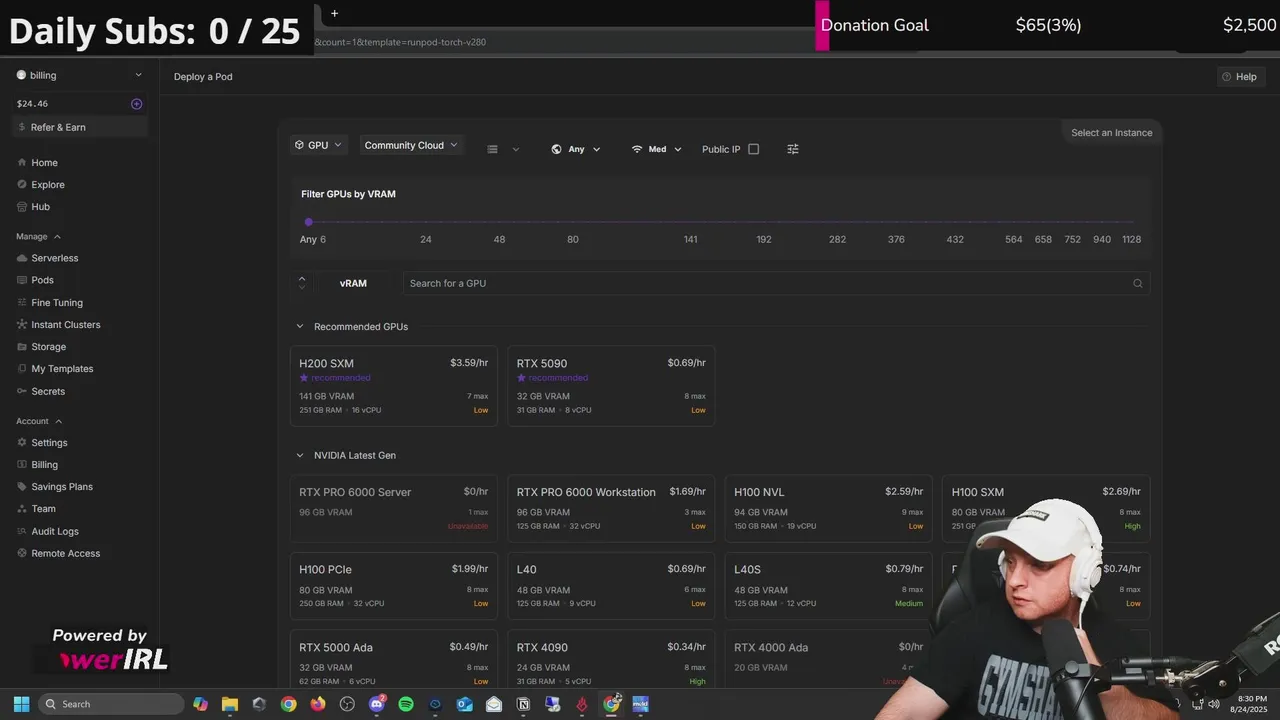Choose the RTX 5000 Ada card

point(394,660)
